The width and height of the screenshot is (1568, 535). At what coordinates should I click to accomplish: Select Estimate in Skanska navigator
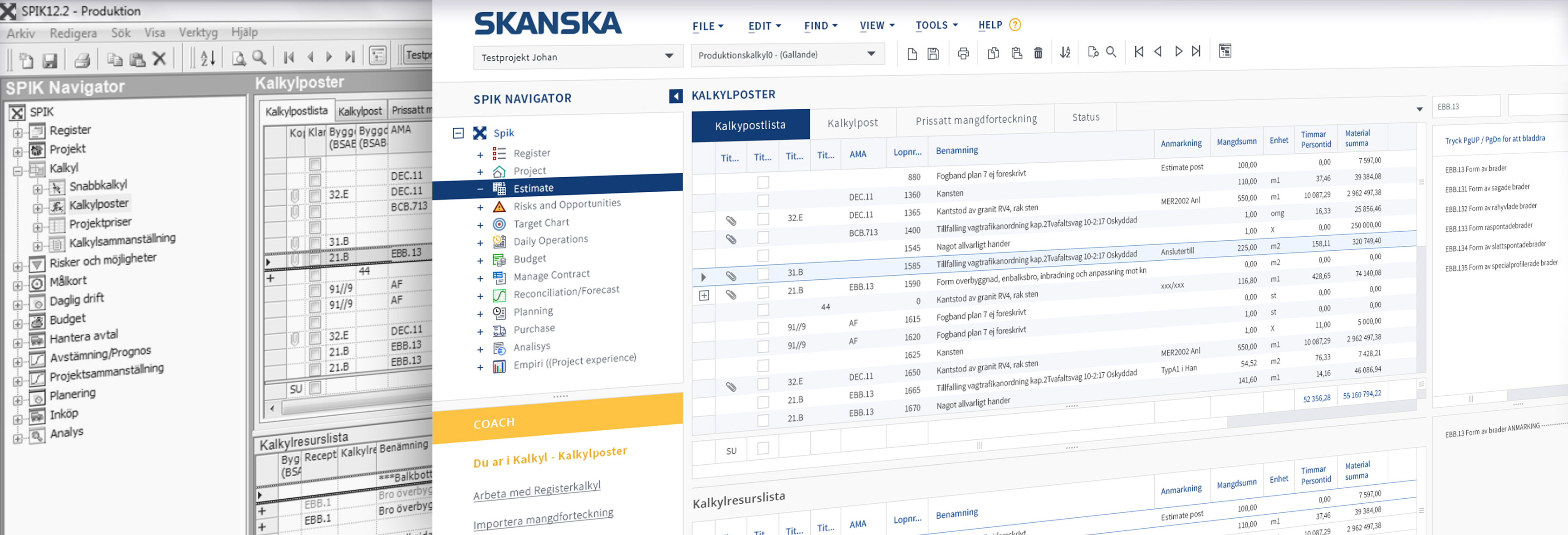click(x=558, y=188)
